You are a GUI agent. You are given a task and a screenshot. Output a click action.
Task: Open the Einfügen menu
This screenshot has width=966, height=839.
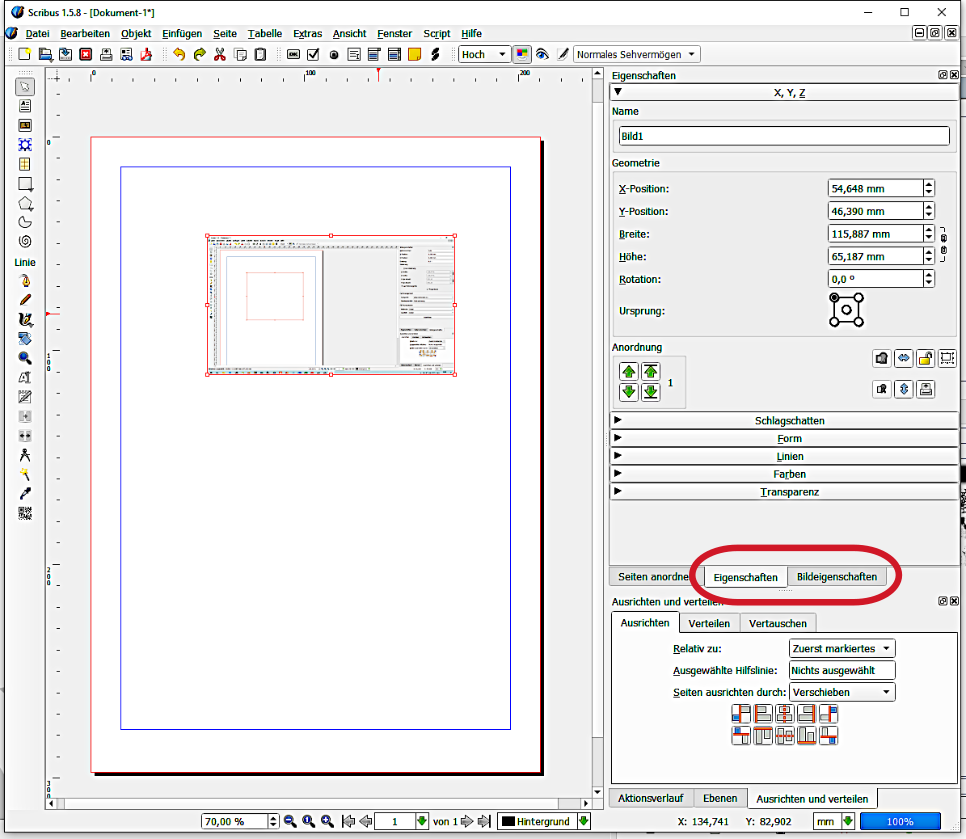182,33
